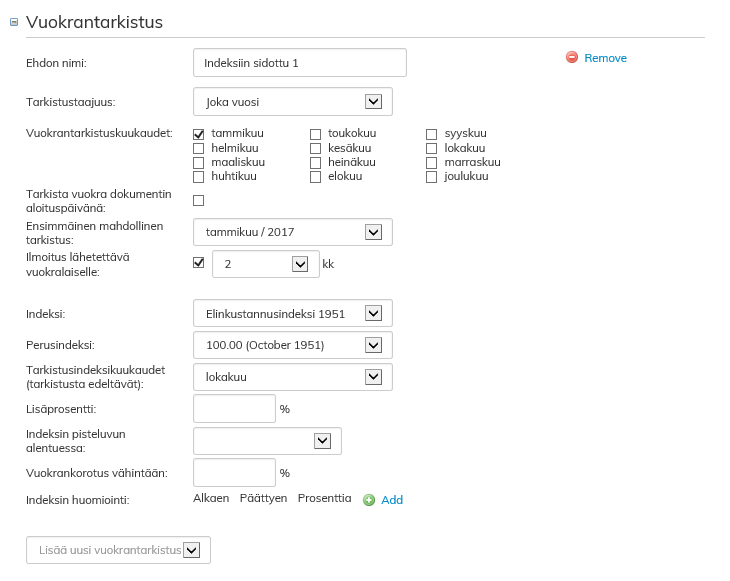Toggle Tarkista vuokra dokumentin aloituspäivänä checkbox
This screenshot has width=730, height=581.
(198, 200)
